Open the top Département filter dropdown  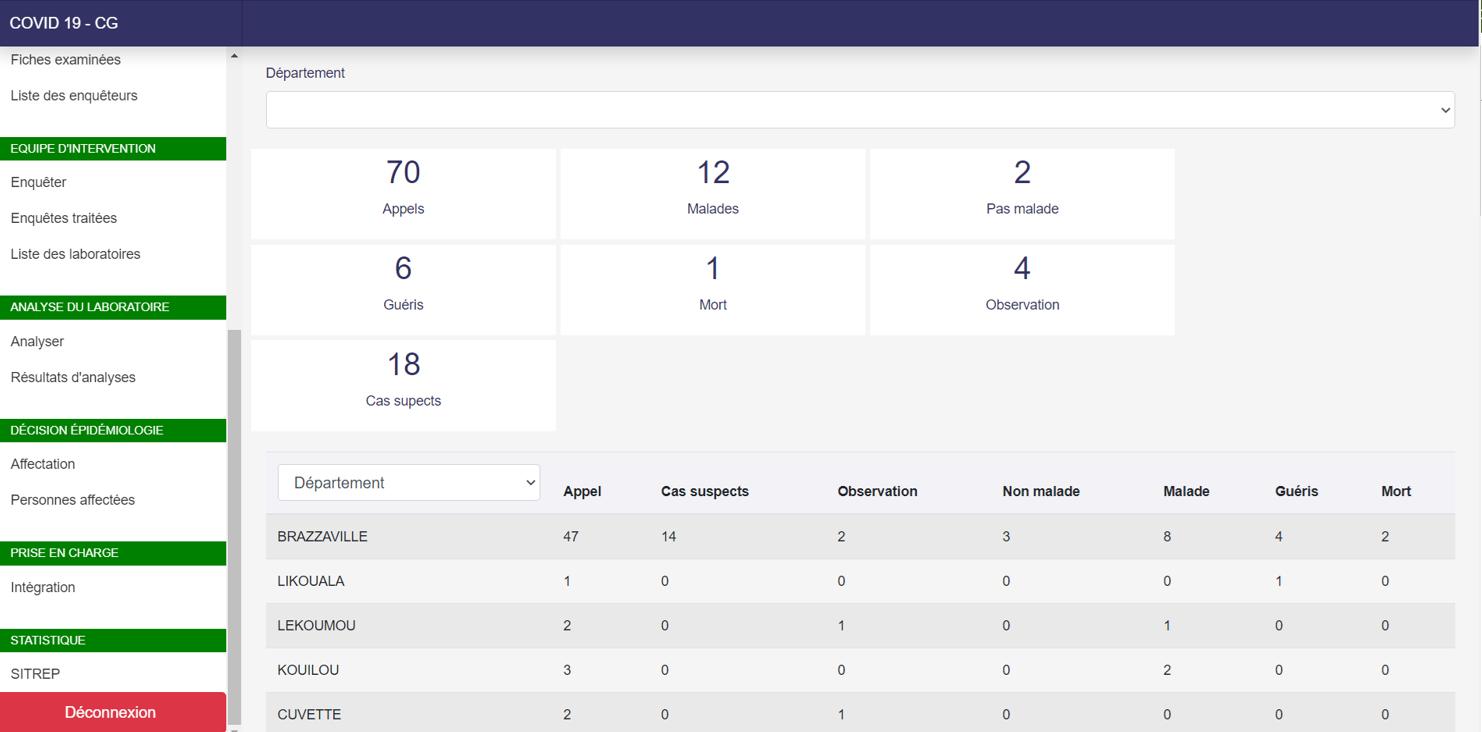click(x=859, y=110)
